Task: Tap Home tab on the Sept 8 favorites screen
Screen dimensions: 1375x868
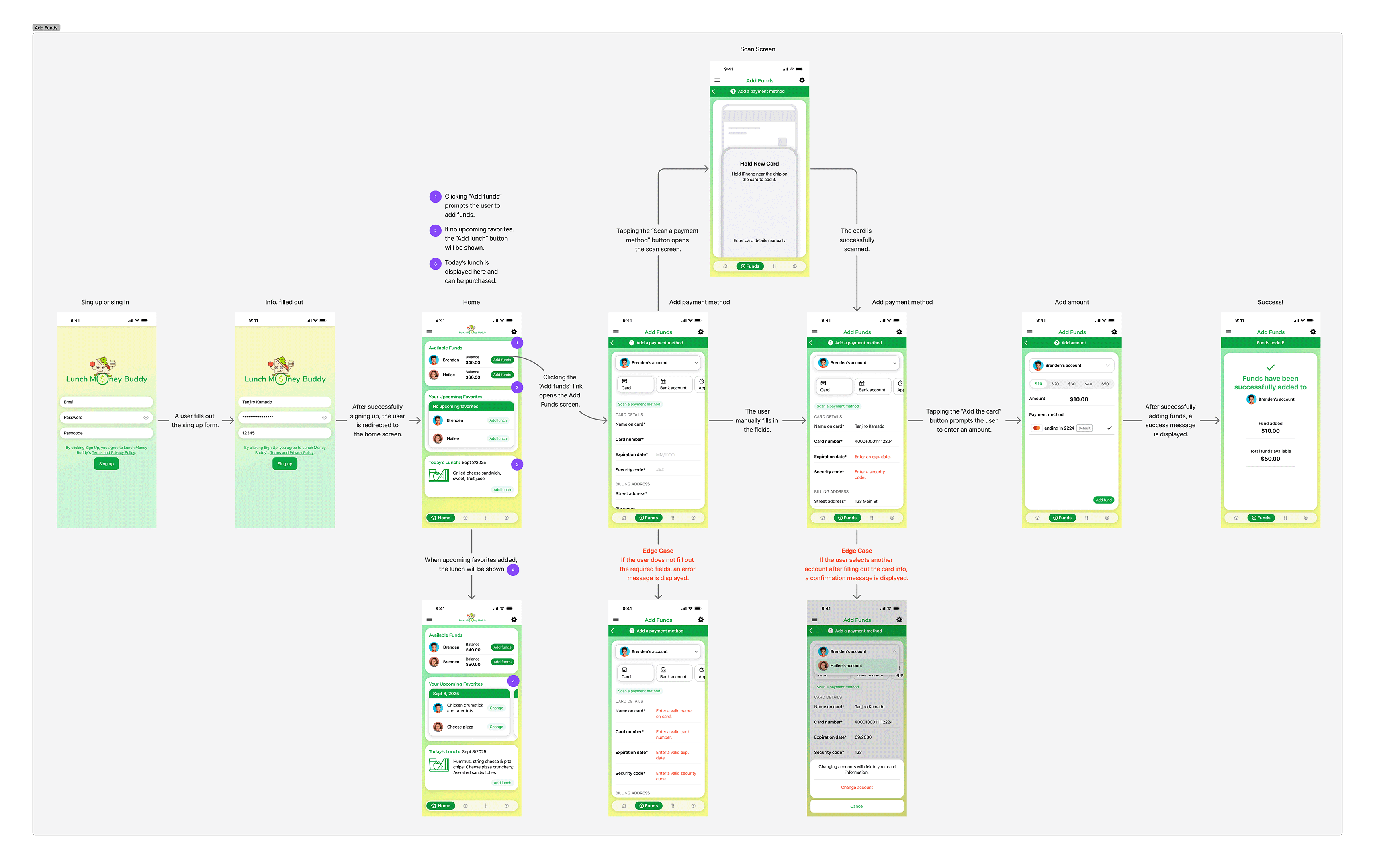Action: coord(441,806)
